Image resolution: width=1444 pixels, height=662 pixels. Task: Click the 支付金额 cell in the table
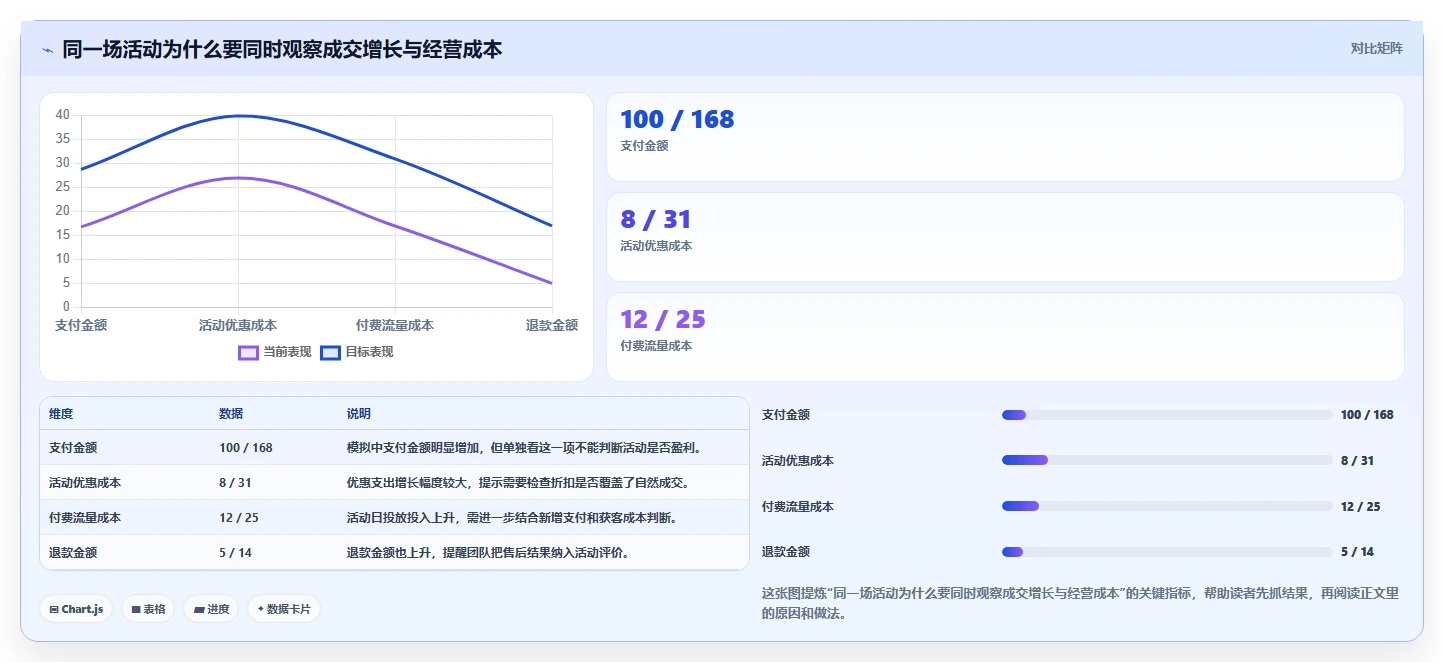[x=73, y=448]
